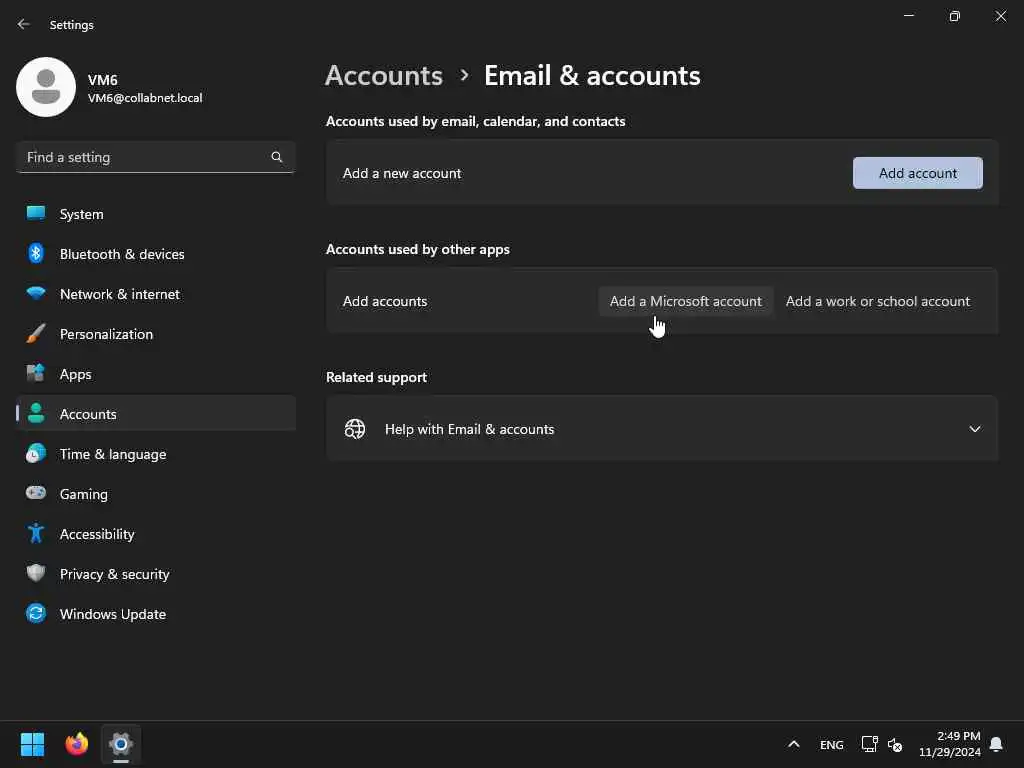Expand Help with Email & accounts
The image size is (1024, 768).
coord(662,429)
